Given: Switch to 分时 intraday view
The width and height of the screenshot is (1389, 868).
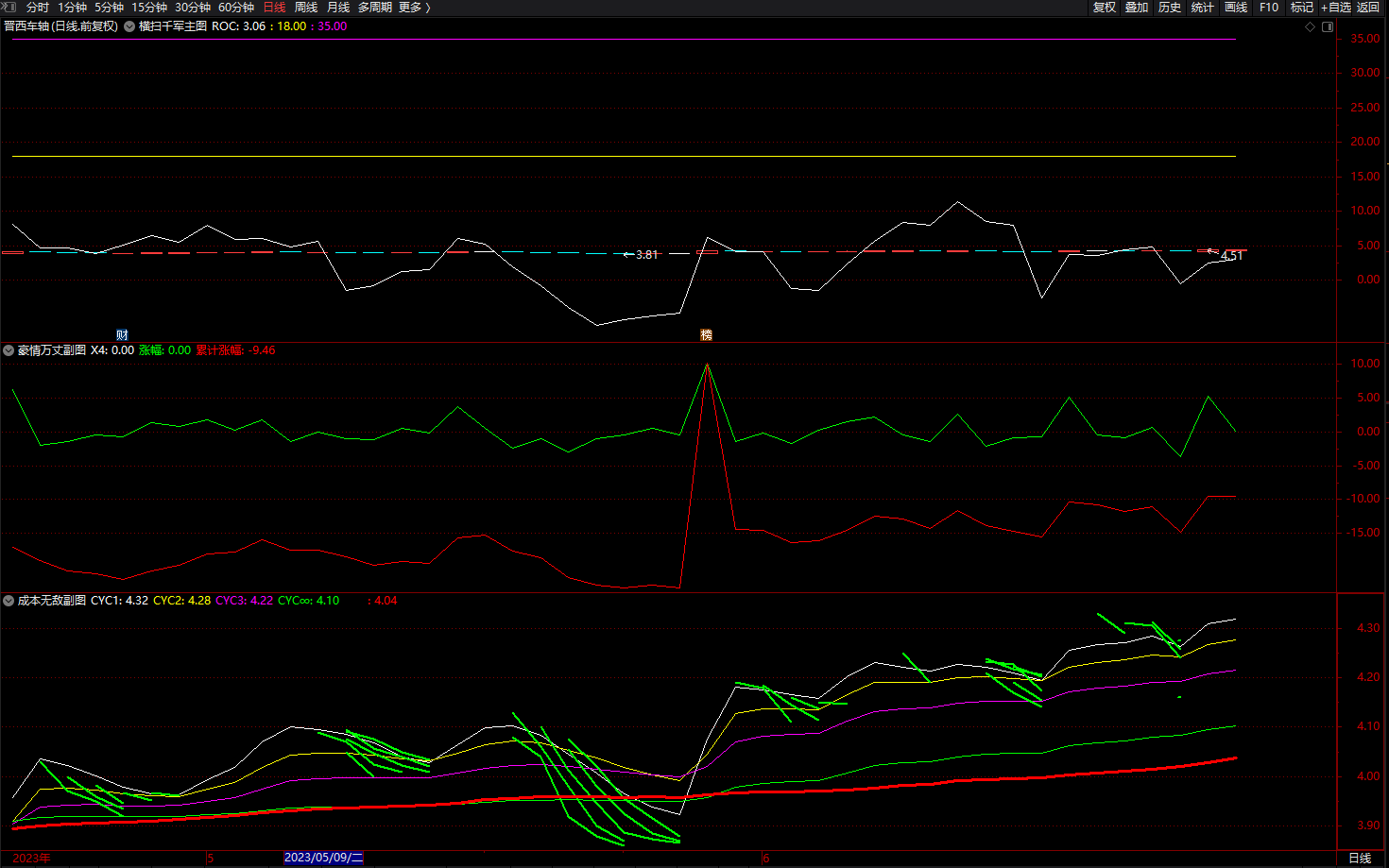Looking at the screenshot, I should click(37, 8).
